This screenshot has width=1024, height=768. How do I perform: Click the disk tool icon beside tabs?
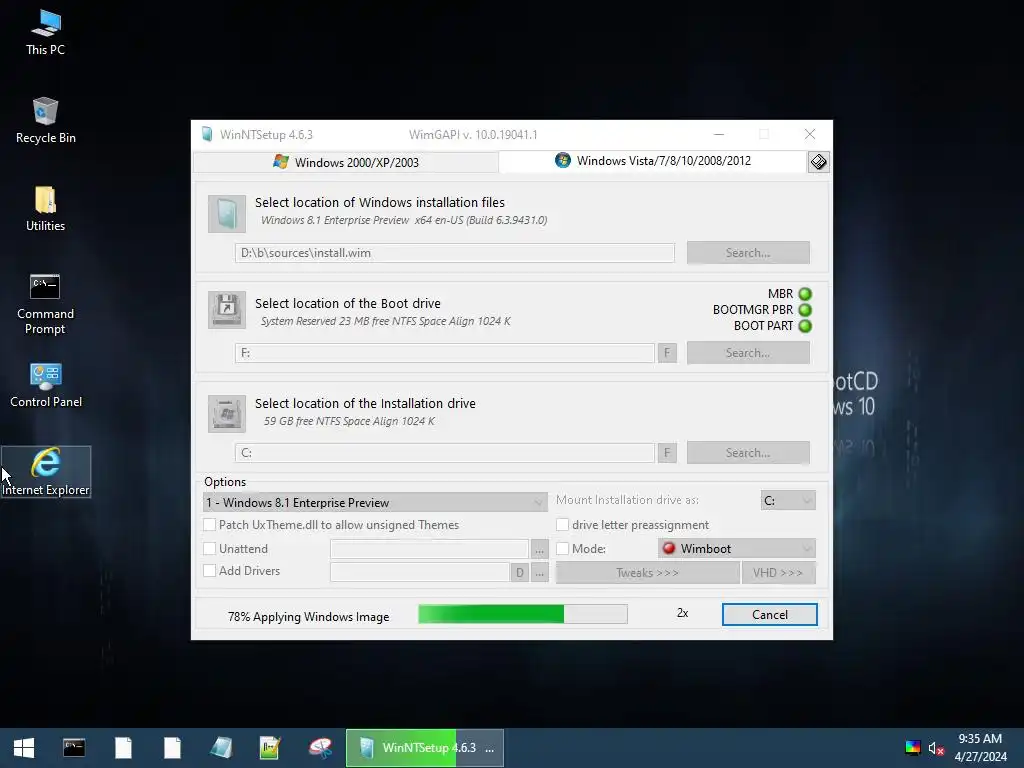pos(818,161)
